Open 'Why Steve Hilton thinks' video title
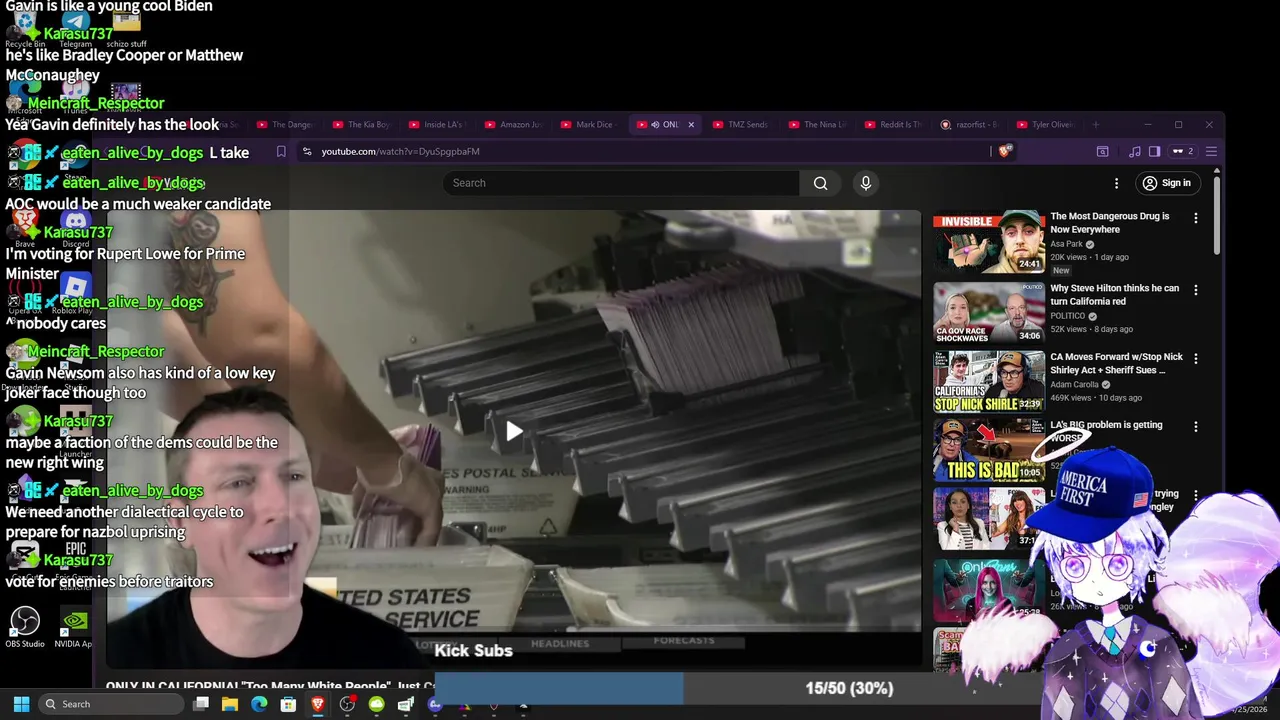This screenshot has width=1280, height=720. (x=1114, y=295)
